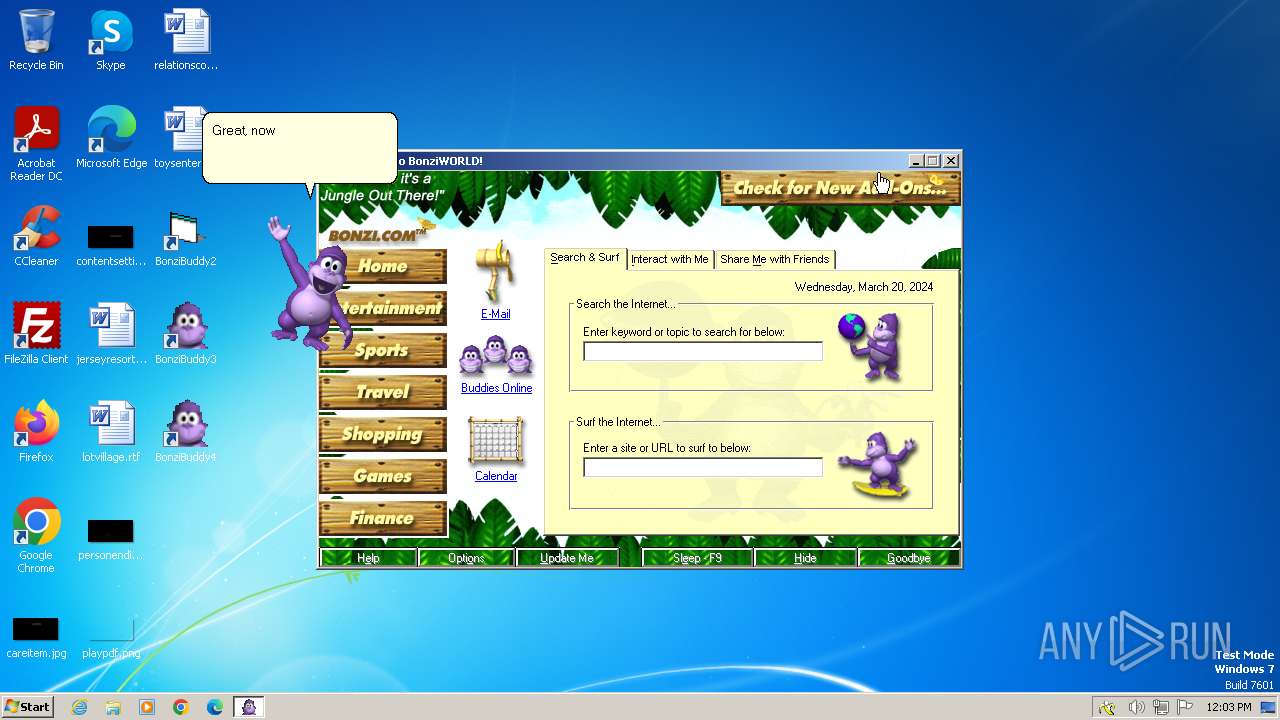Click Check for New Add-Ons banner
Screen dimensions: 1280x720
(840, 188)
